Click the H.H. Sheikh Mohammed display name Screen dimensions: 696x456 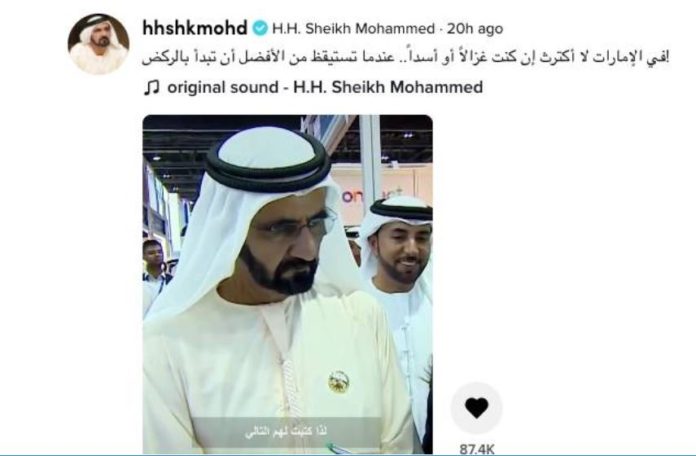pyautogui.click(x=353, y=29)
